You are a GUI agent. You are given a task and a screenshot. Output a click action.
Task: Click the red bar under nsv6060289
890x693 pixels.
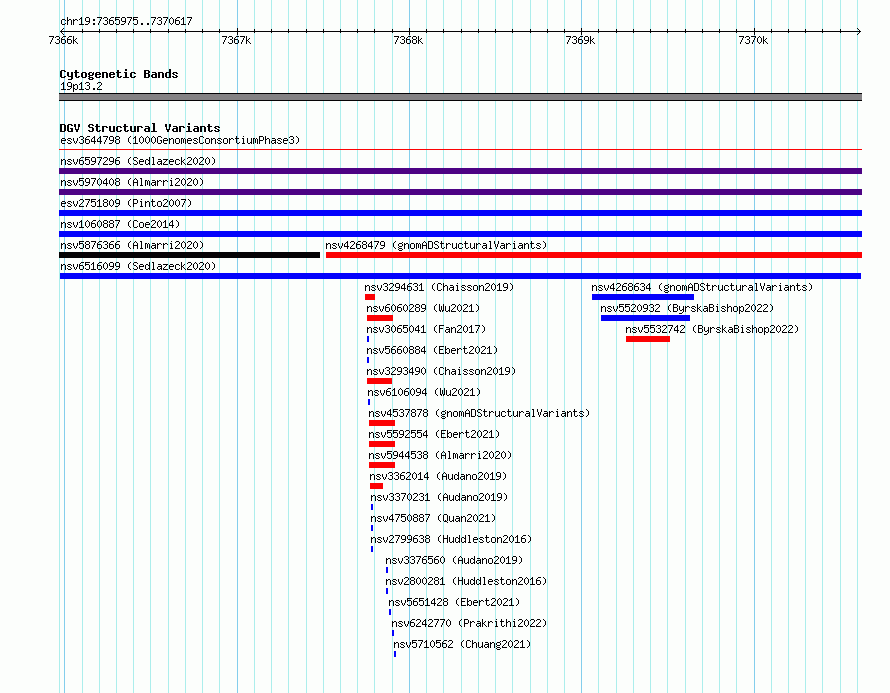[x=380, y=318]
